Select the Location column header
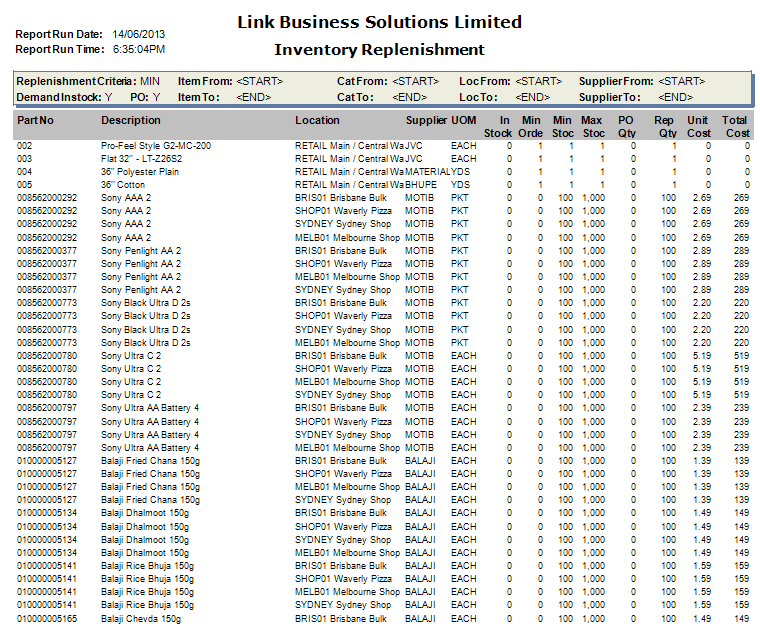This screenshot has width=760, height=626. [x=317, y=120]
